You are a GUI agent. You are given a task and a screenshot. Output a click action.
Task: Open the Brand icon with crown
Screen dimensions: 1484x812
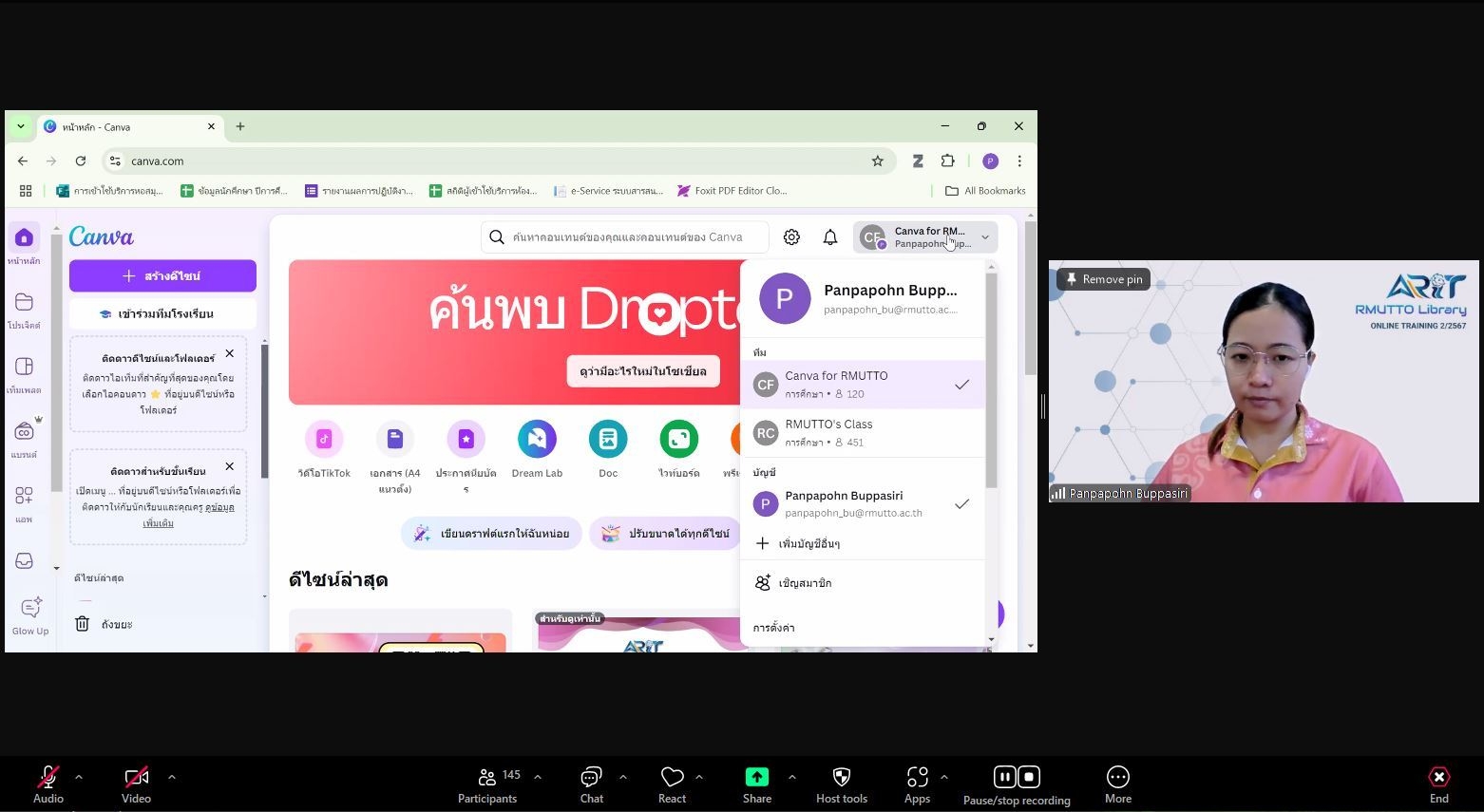25,431
